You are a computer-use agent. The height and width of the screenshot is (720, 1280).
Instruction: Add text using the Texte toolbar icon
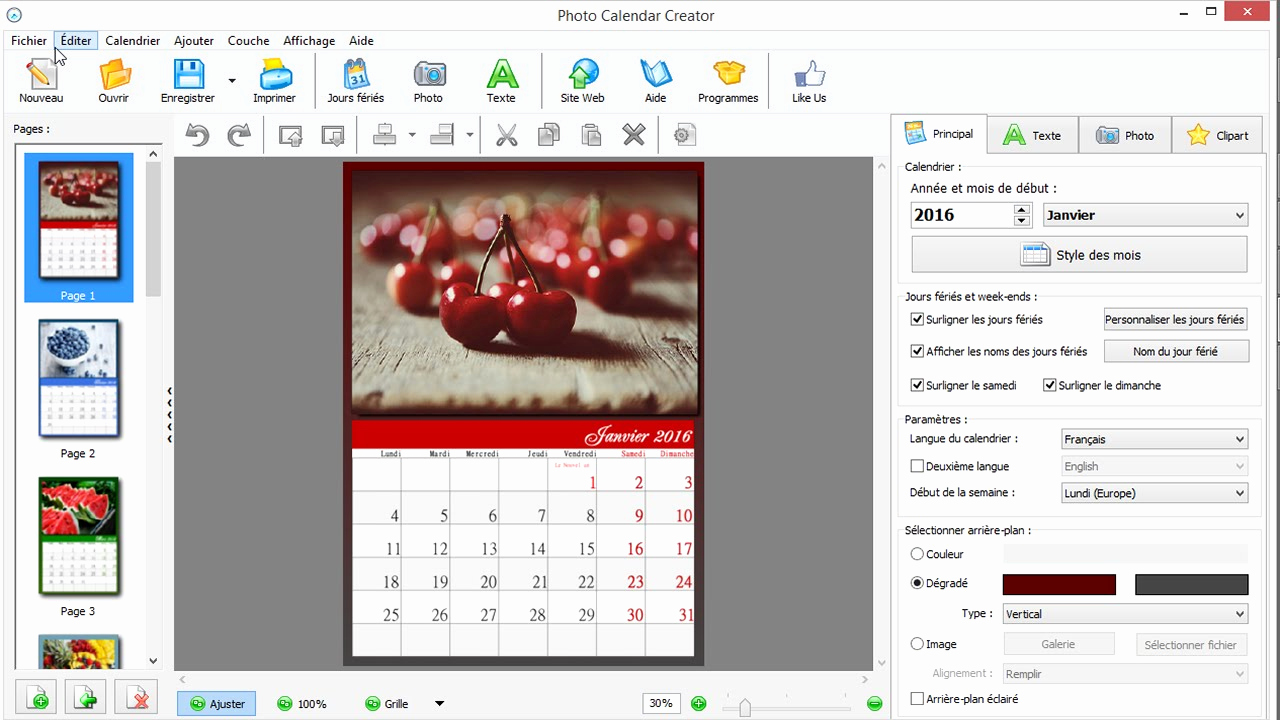coord(501,81)
